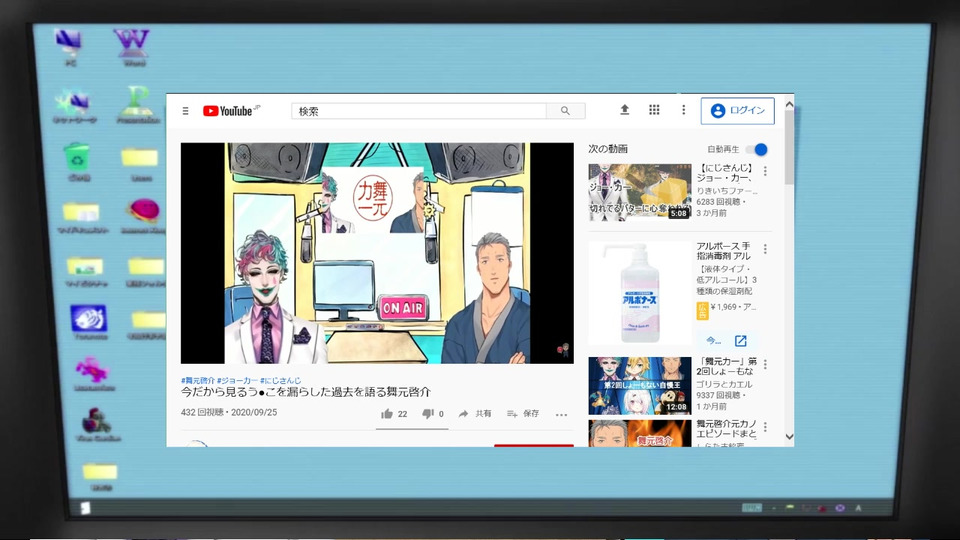Viewport: 960px width, 540px height.
Task: Focus the 検索 search field
Action: point(418,111)
